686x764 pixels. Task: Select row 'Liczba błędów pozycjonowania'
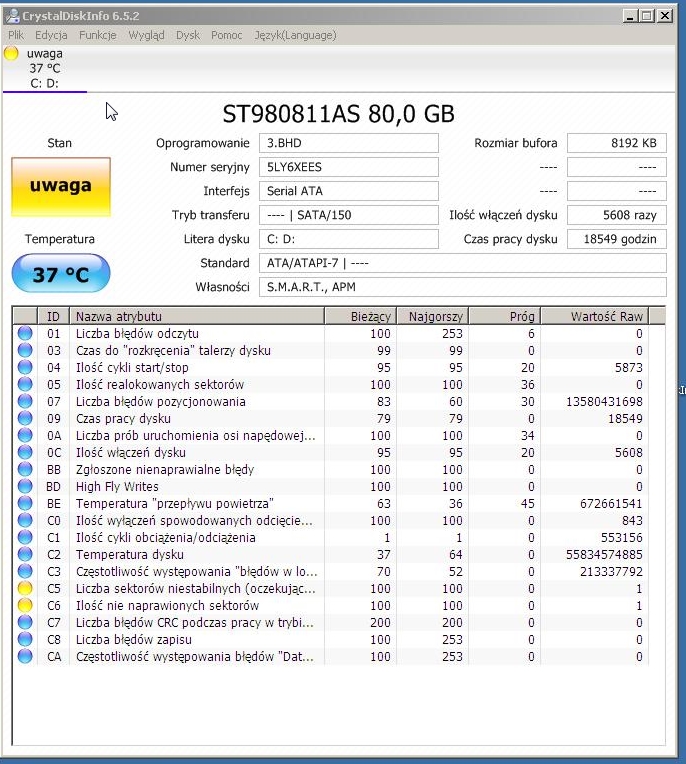click(331, 401)
